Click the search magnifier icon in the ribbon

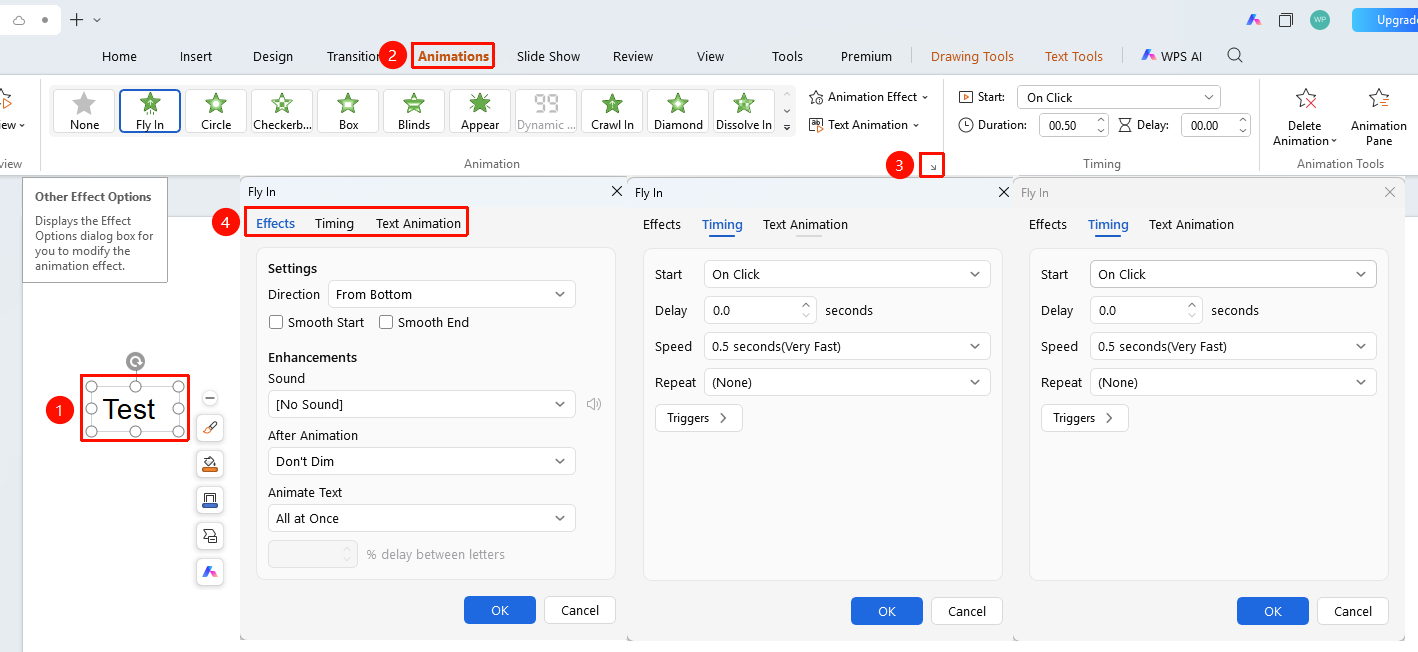pyautogui.click(x=1235, y=56)
